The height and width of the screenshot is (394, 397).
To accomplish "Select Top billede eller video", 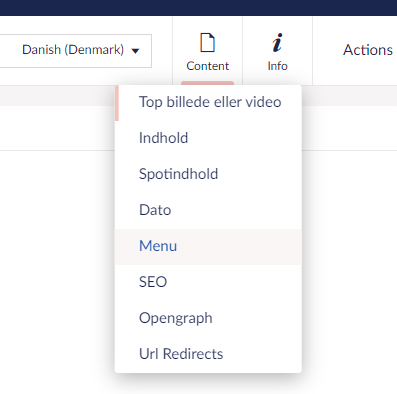I will 208,102.
